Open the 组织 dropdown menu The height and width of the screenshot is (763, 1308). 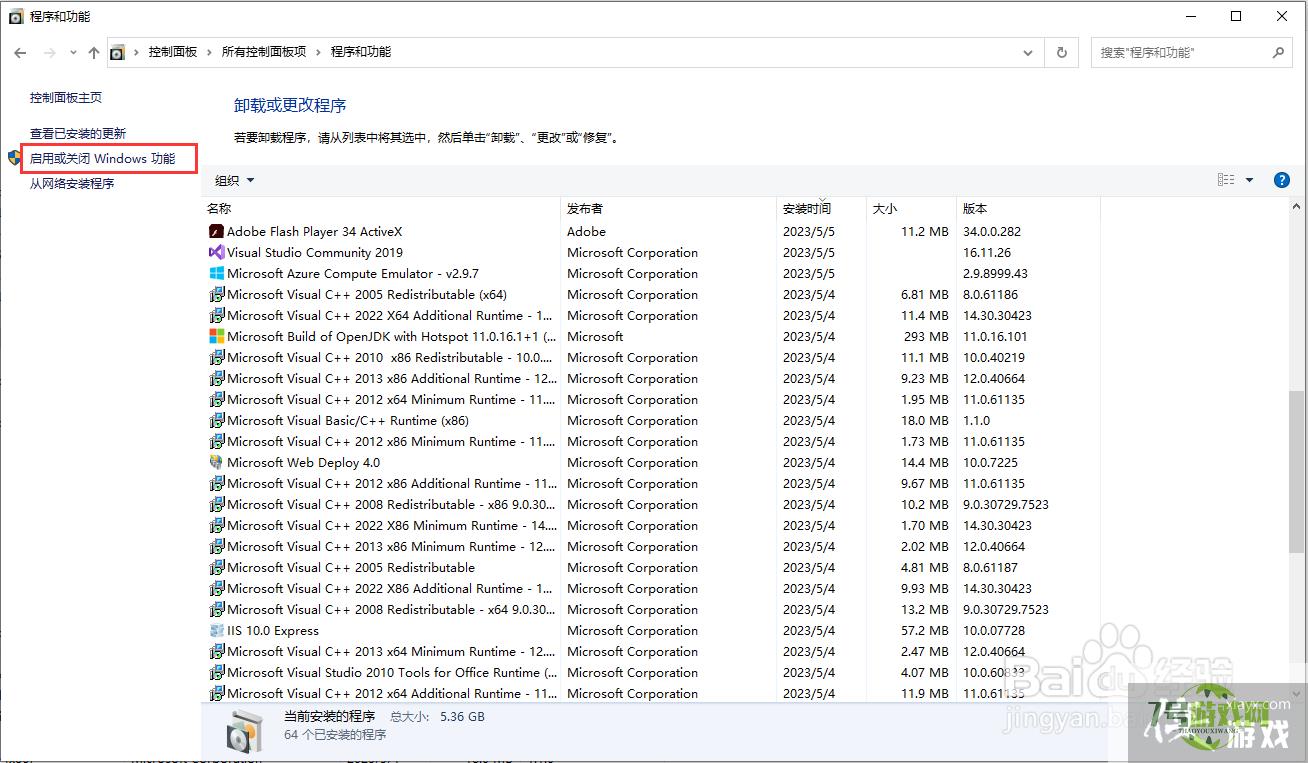coord(235,181)
